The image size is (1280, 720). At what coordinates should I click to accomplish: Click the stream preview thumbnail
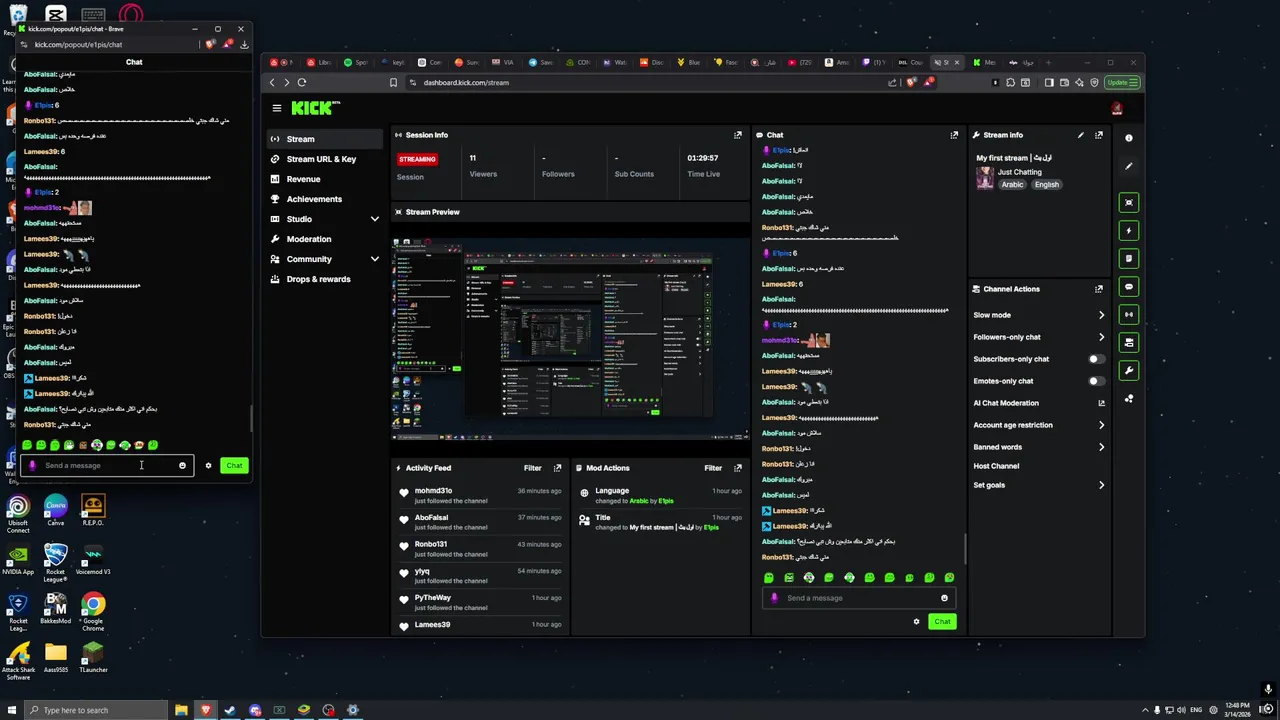click(570, 338)
